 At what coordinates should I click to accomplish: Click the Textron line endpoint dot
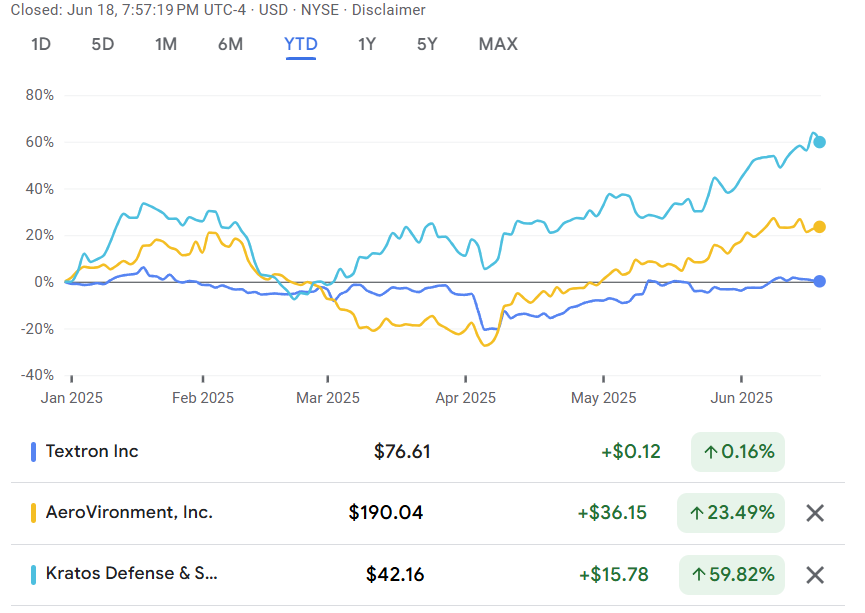[x=820, y=281]
